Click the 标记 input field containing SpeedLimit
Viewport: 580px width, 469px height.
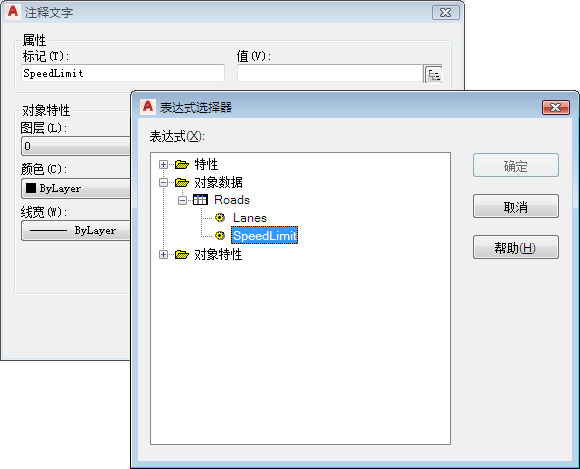pos(123,73)
